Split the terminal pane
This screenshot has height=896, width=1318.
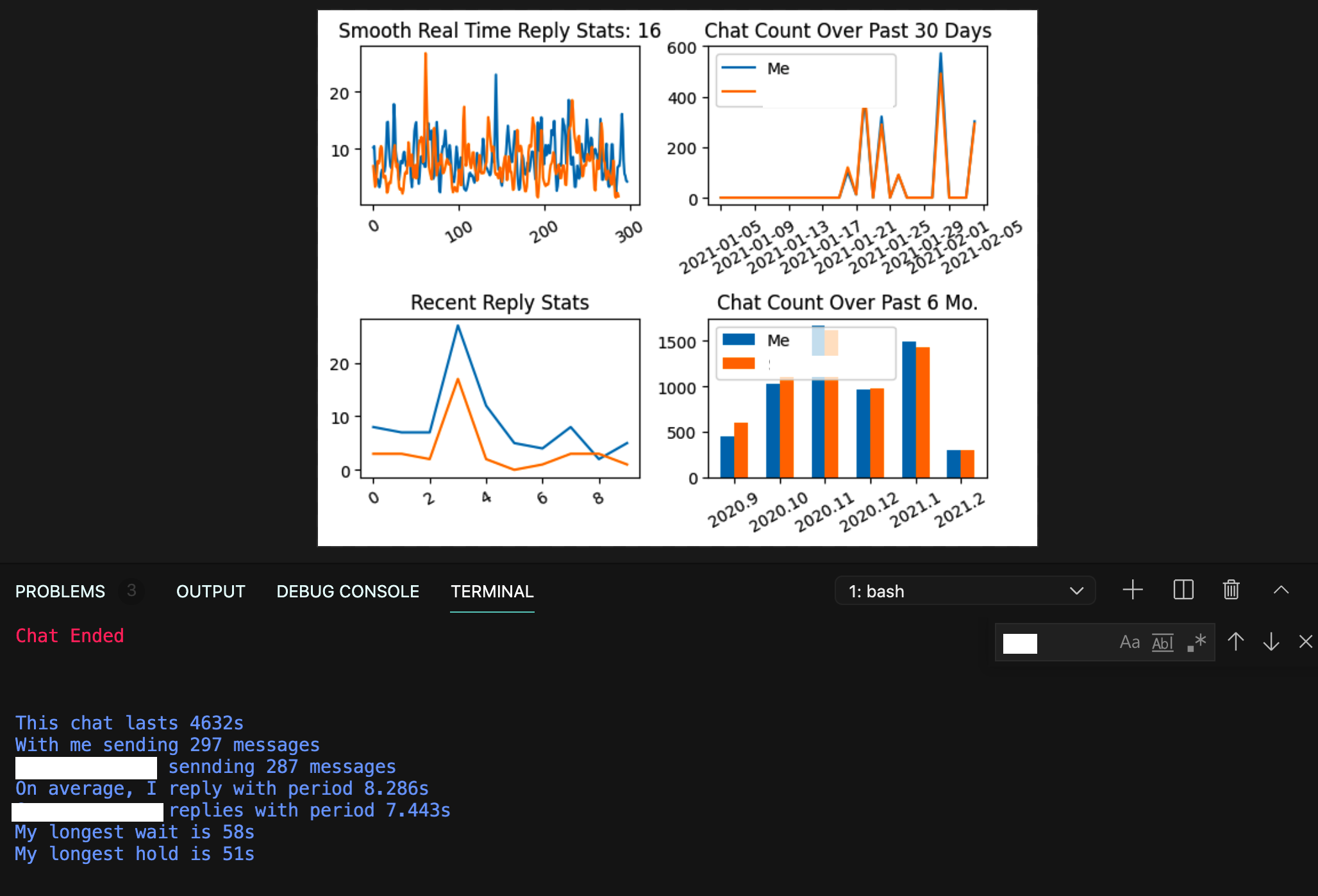click(x=1183, y=590)
